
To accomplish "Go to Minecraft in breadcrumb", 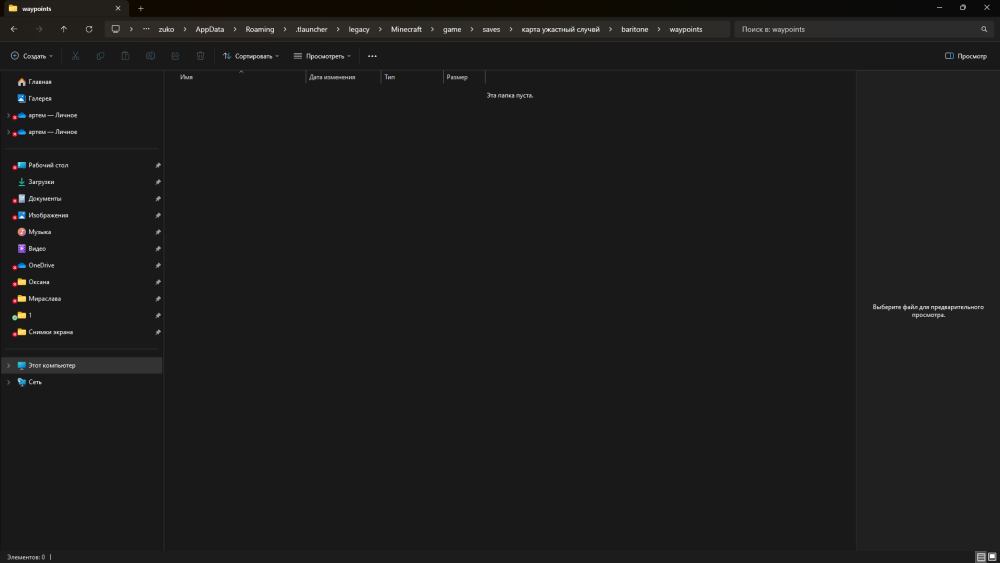I will coord(406,29).
